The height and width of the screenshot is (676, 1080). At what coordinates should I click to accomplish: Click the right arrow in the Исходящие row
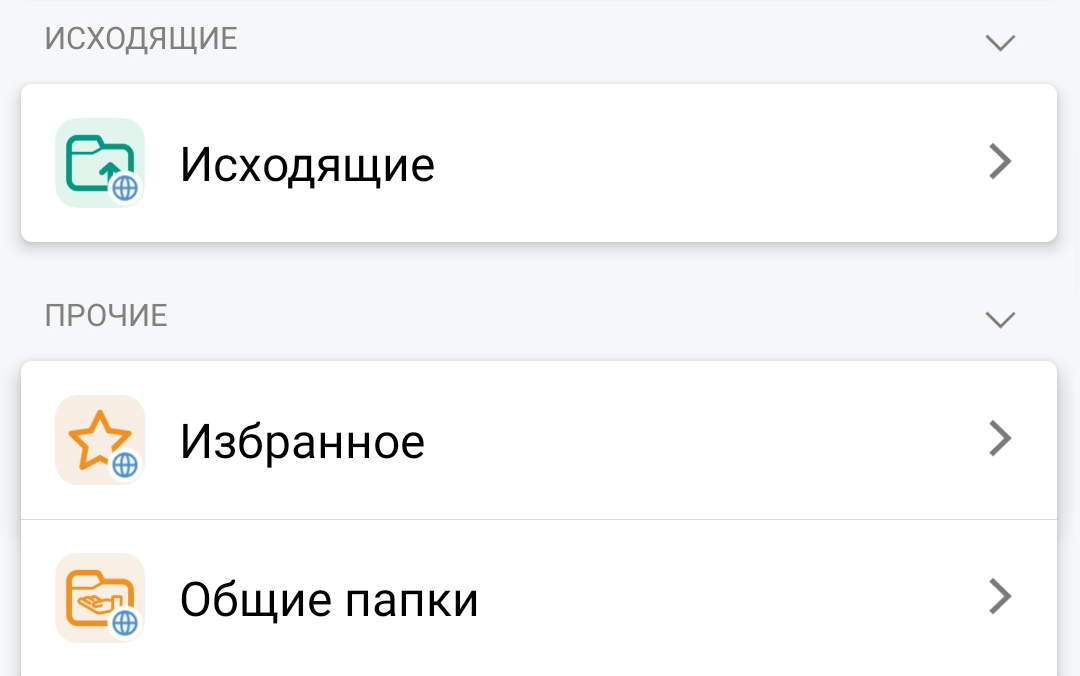[x=1000, y=162]
